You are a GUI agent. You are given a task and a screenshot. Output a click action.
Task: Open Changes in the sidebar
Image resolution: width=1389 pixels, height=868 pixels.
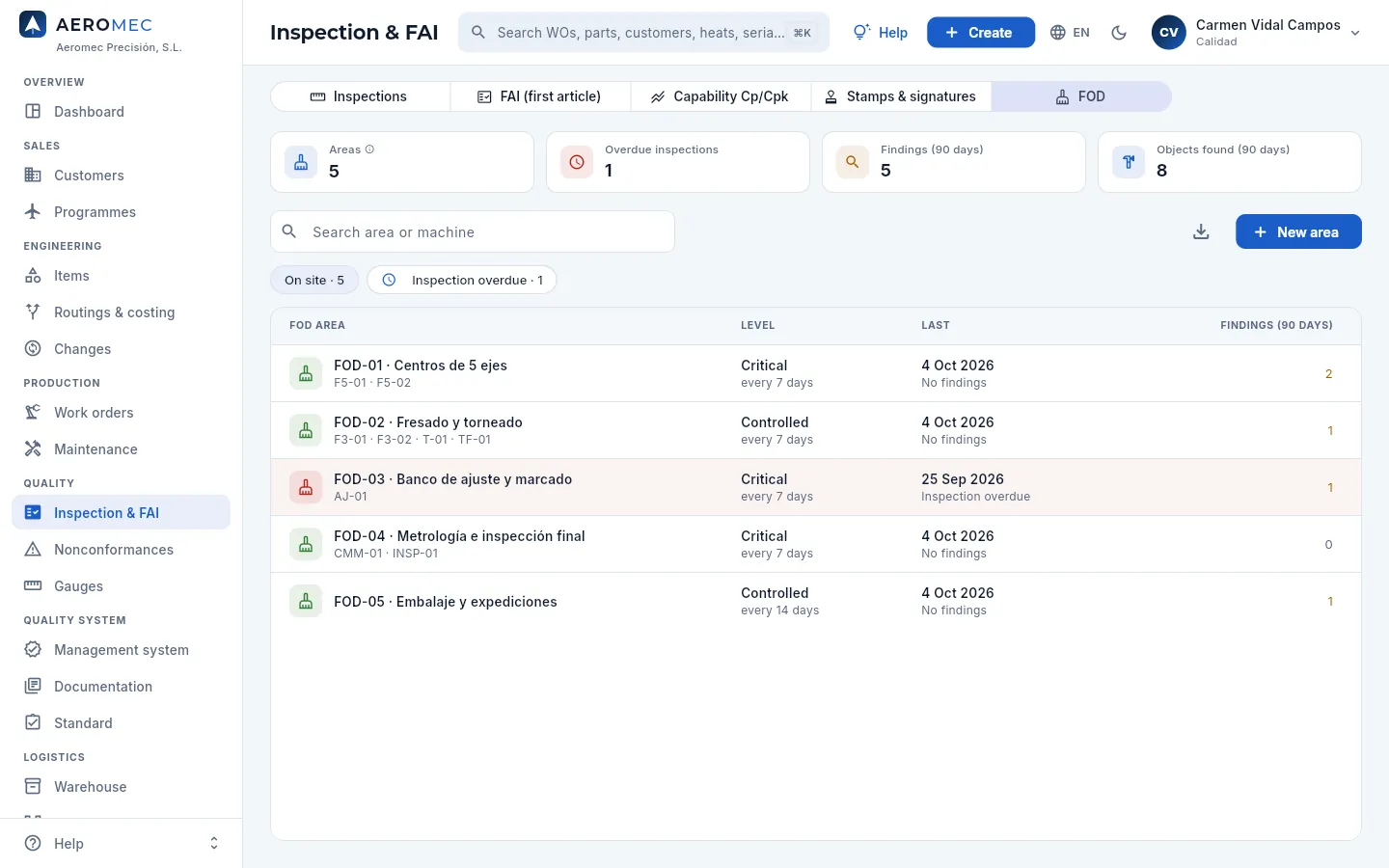click(x=121, y=349)
